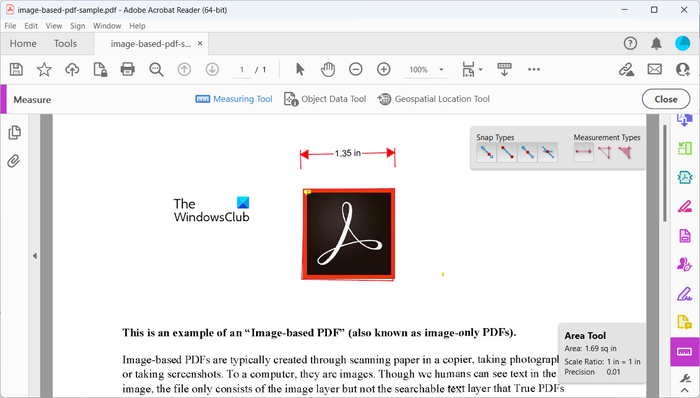
Task: Open the Edit menu
Action: pos(31,26)
